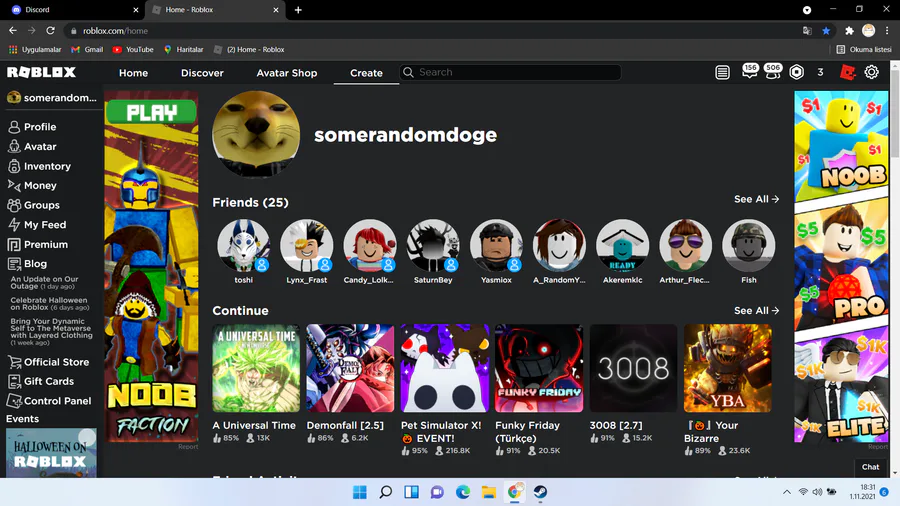Open the settings gear icon
The width and height of the screenshot is (900, 506).
pyautogui.click(x=871, y=72)
